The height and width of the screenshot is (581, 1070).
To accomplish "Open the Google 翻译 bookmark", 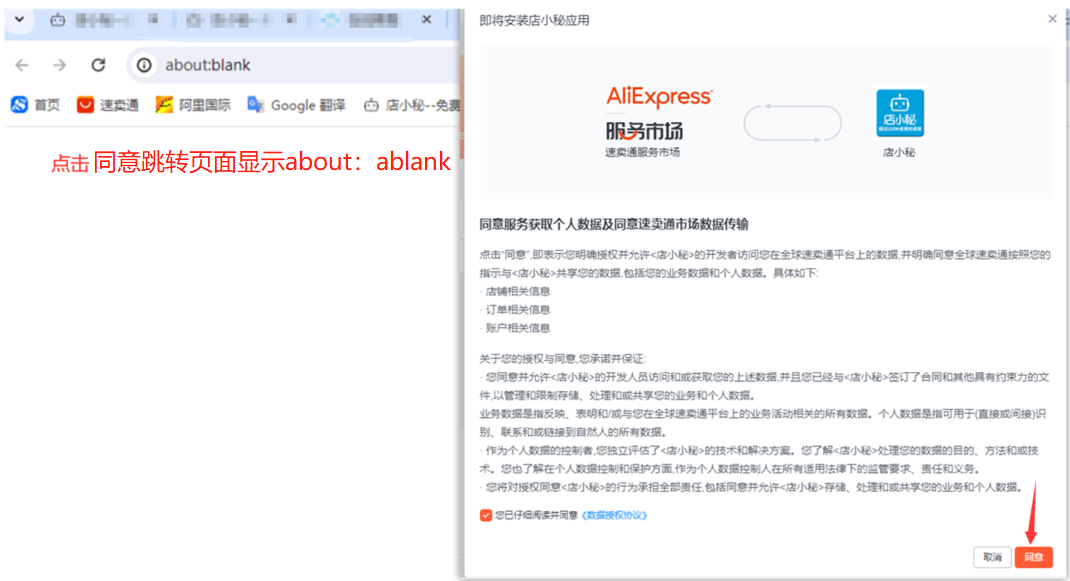I will 296,104.
